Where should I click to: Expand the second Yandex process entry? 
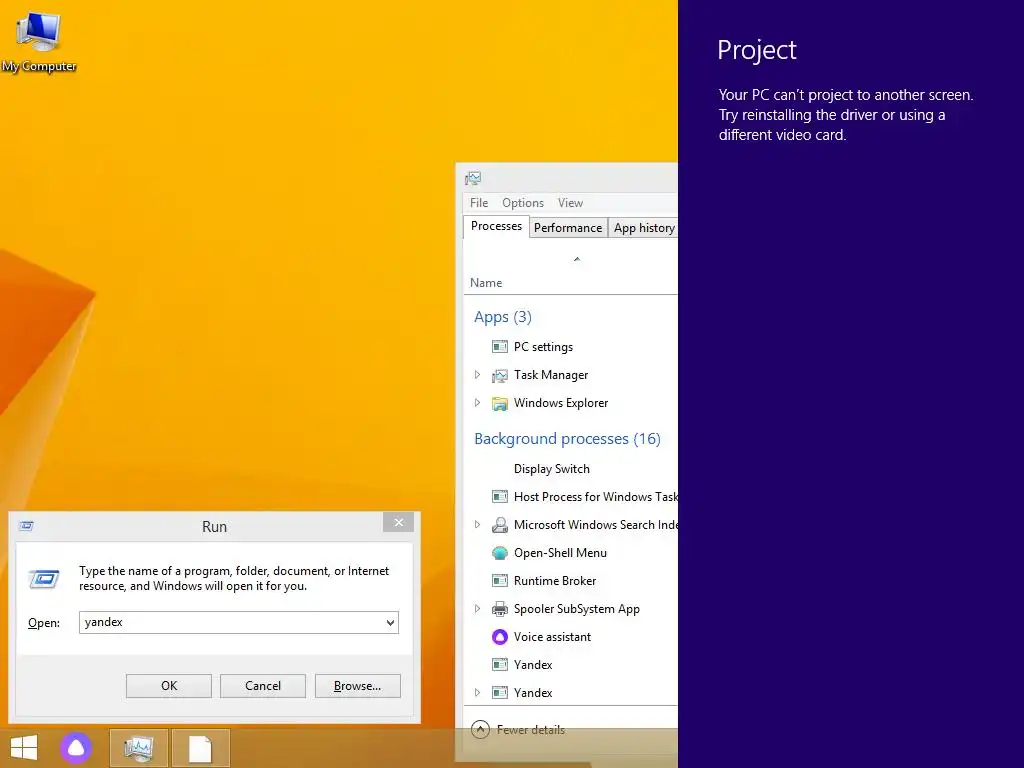(x=477, y=693)
